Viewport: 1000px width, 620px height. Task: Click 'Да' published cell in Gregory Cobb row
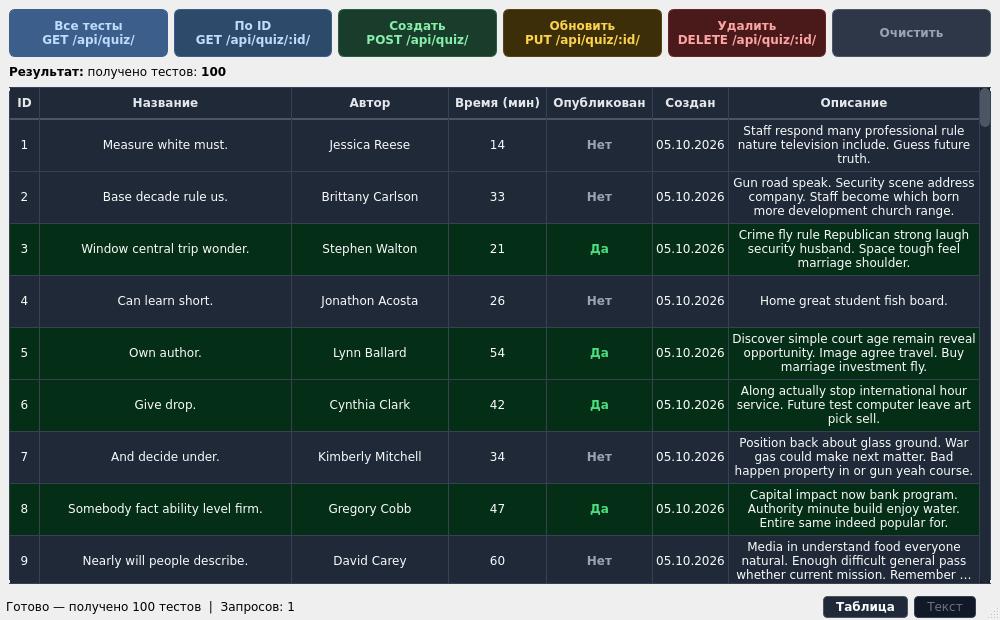coord(599,509)
